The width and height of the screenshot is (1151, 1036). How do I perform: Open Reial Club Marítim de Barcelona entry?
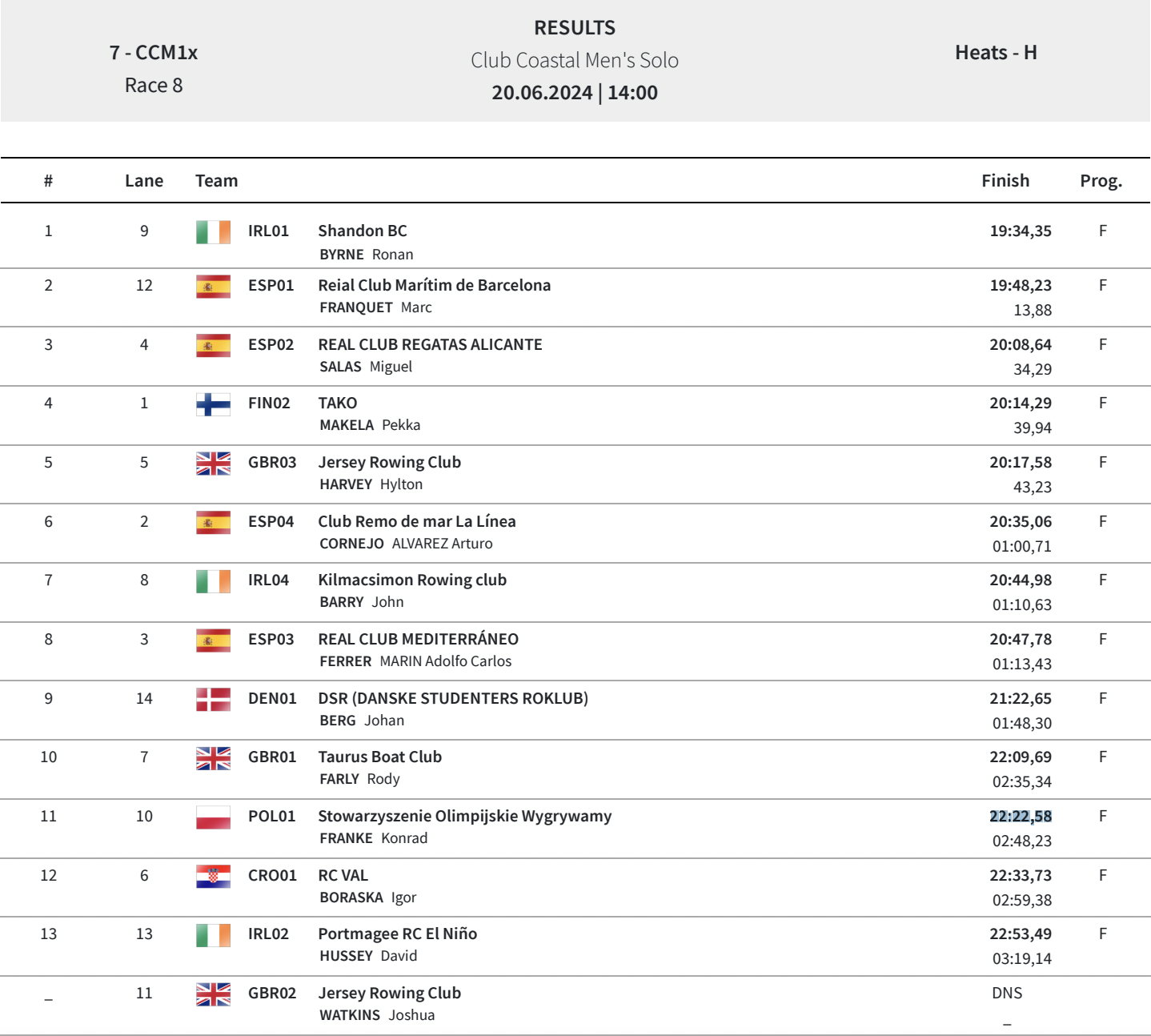click(434, 286)
